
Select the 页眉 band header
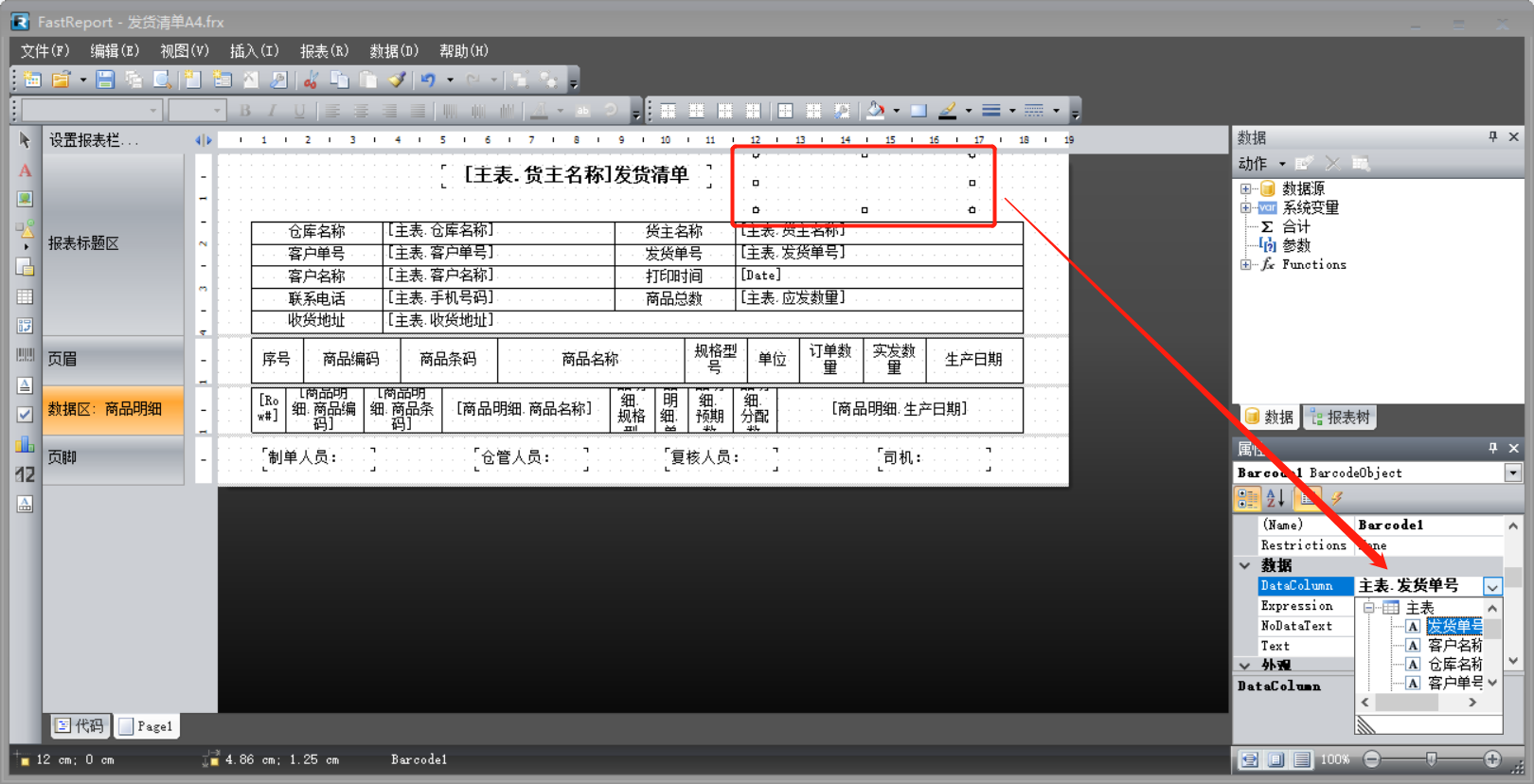click(113, 359)
